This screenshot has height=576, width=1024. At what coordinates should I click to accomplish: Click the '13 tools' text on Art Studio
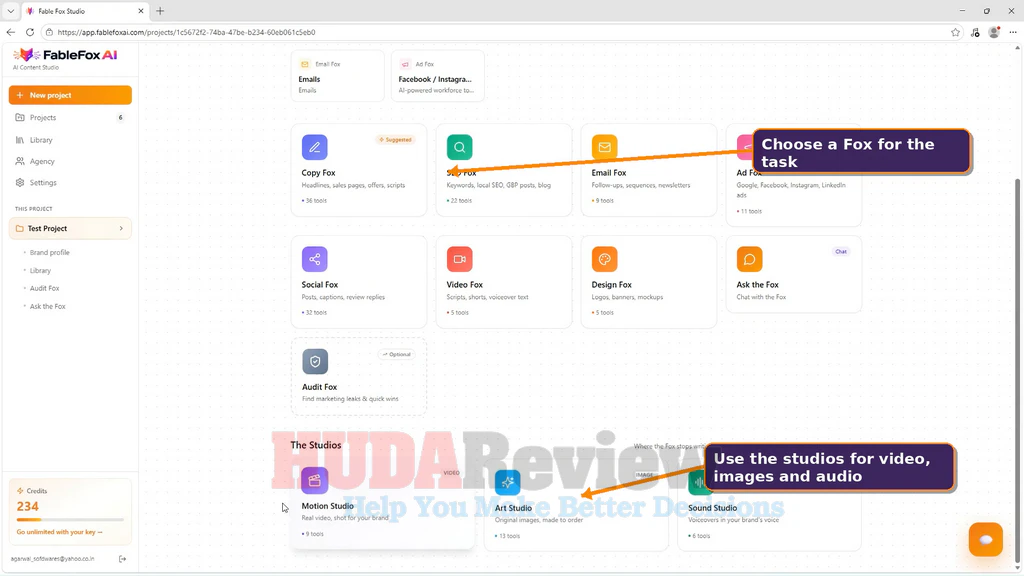[x=509, y=536]
